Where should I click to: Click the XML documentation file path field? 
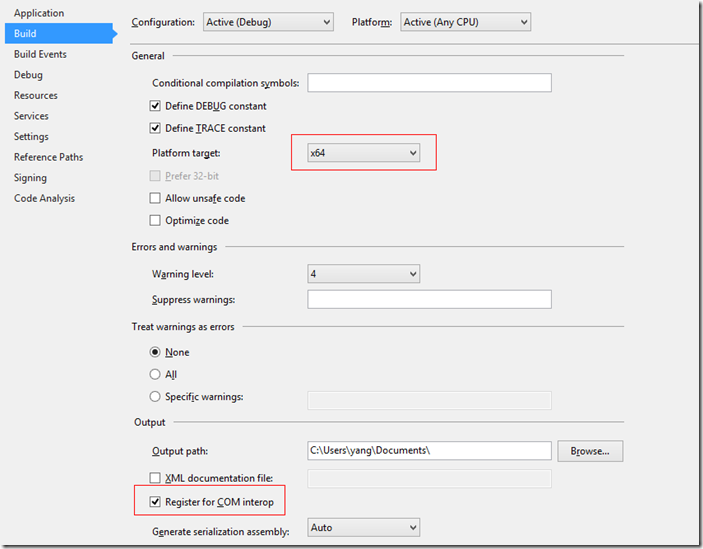430,479
